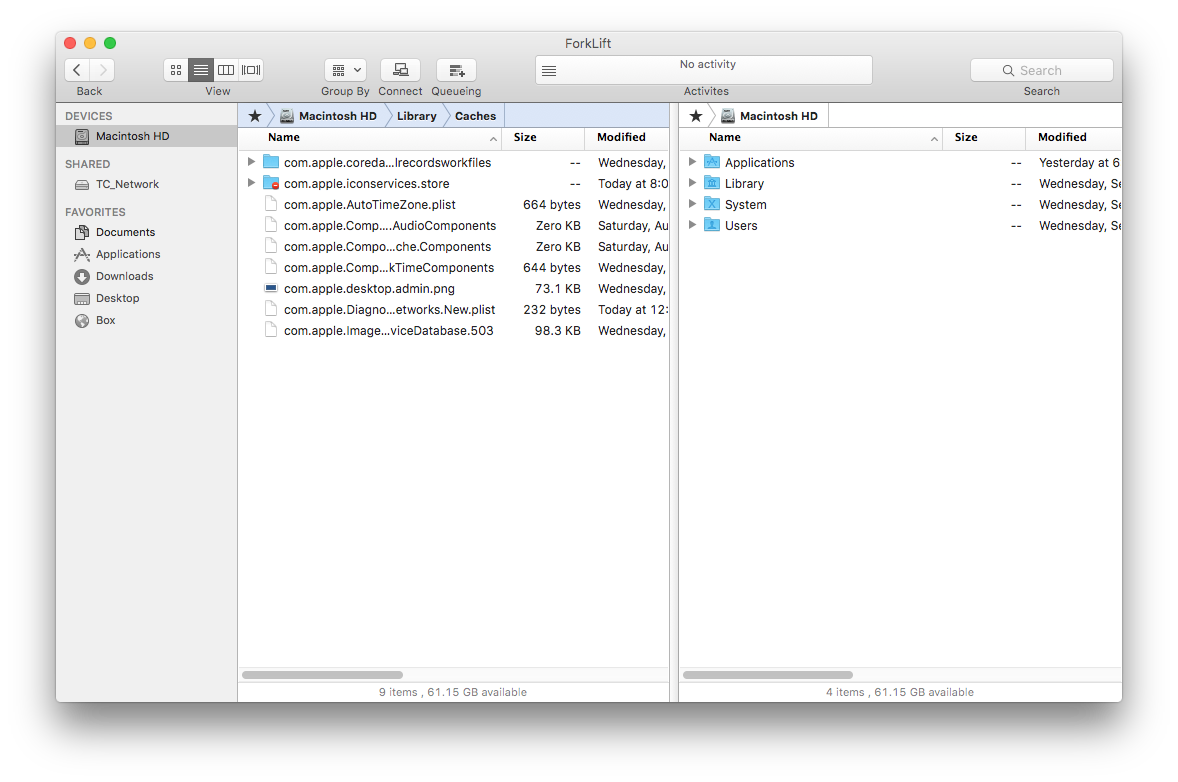Sort left pane by Modified column

tap(627, 137)
